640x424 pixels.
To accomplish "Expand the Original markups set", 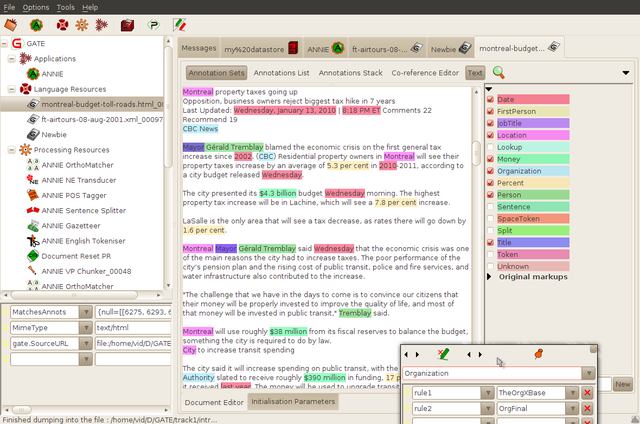I will pyautogui.click(x=489, y=277).
